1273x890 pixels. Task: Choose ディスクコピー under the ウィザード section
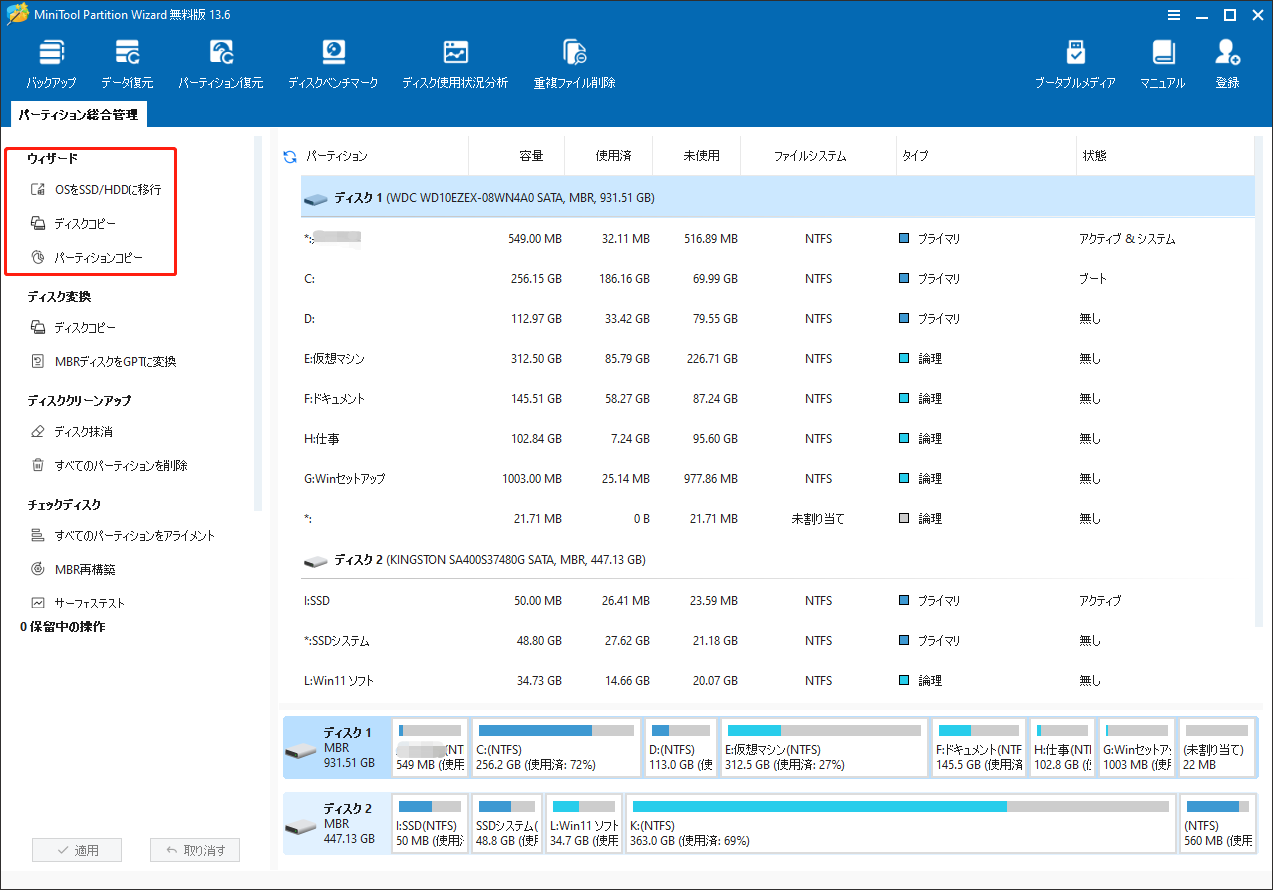[x=73, y=223]
